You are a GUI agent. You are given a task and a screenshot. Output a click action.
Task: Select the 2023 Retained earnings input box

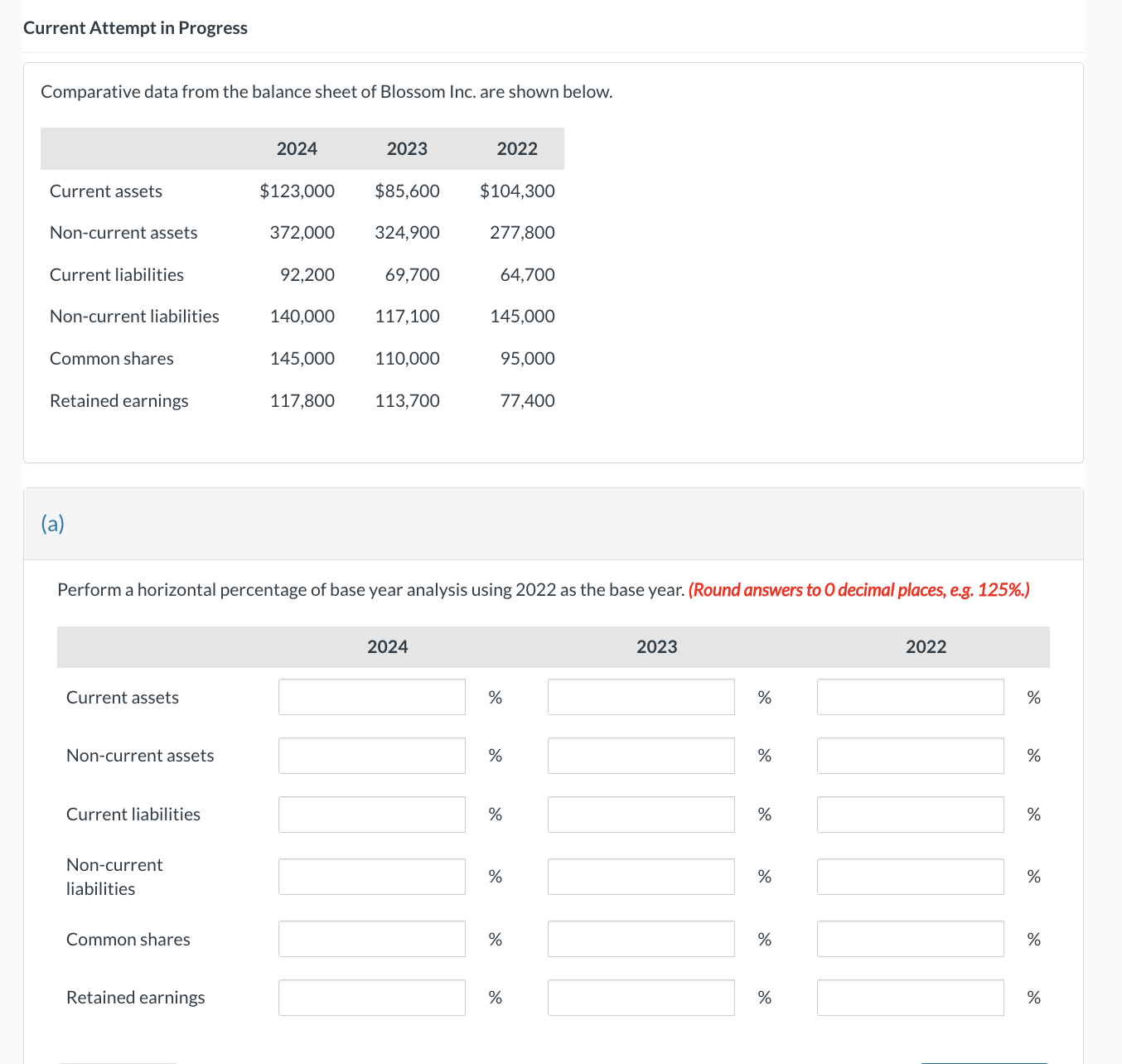pyautogui.click(x=641, y=997)
